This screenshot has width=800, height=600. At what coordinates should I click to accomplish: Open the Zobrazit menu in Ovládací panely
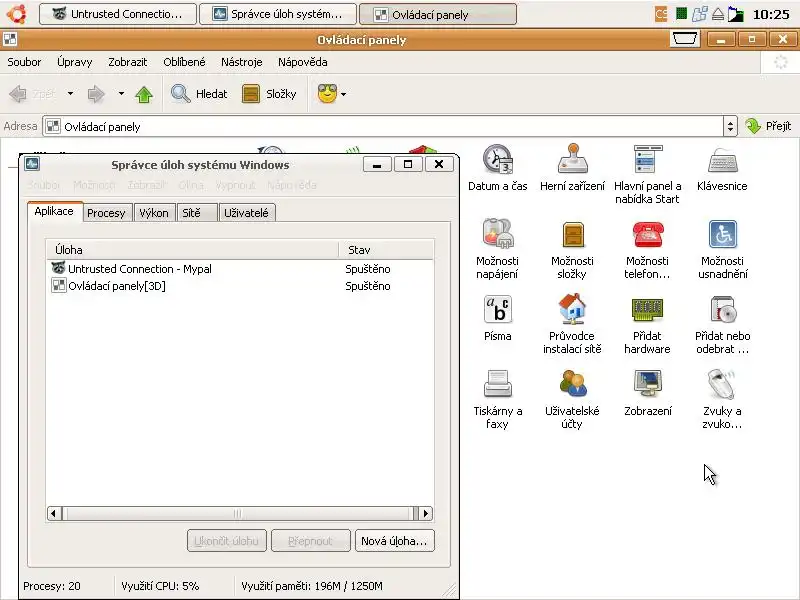128,62
